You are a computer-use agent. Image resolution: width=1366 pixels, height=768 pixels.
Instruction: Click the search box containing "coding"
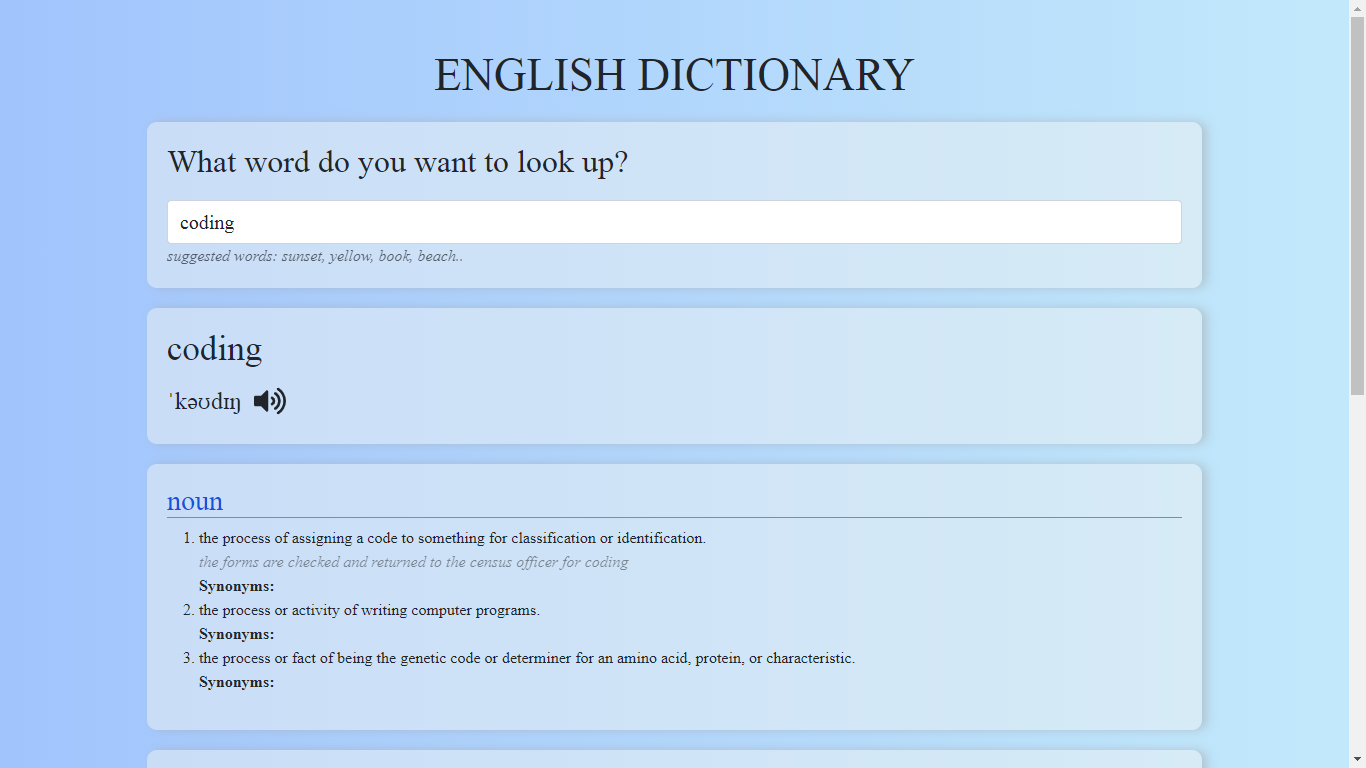click(673, 222)
